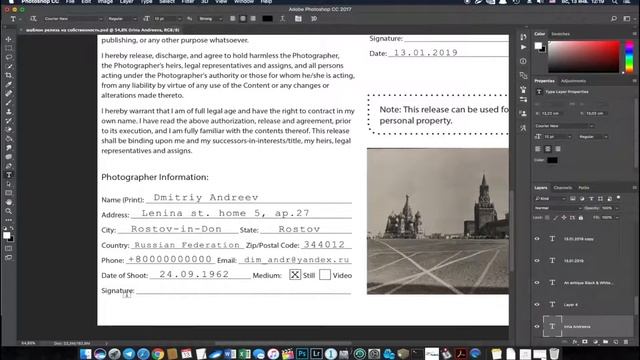Screen dimensions: 640x360
Task: Open Photoshop from the macOS dock
Action: pyautogui.click(x=302, y=353)
